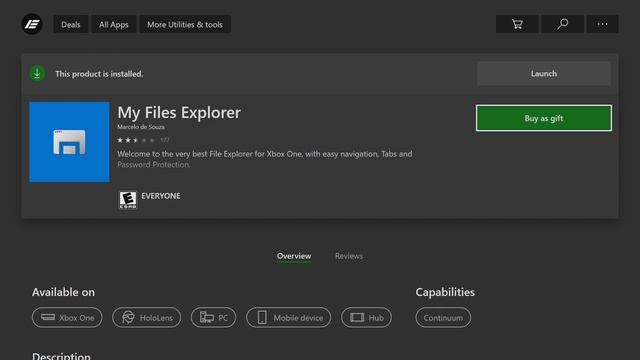Image resolution: width=640 pixels, height=360 pixels.
Task: Click the HoloLens headset icon
Action: click(x=128, y=318)
